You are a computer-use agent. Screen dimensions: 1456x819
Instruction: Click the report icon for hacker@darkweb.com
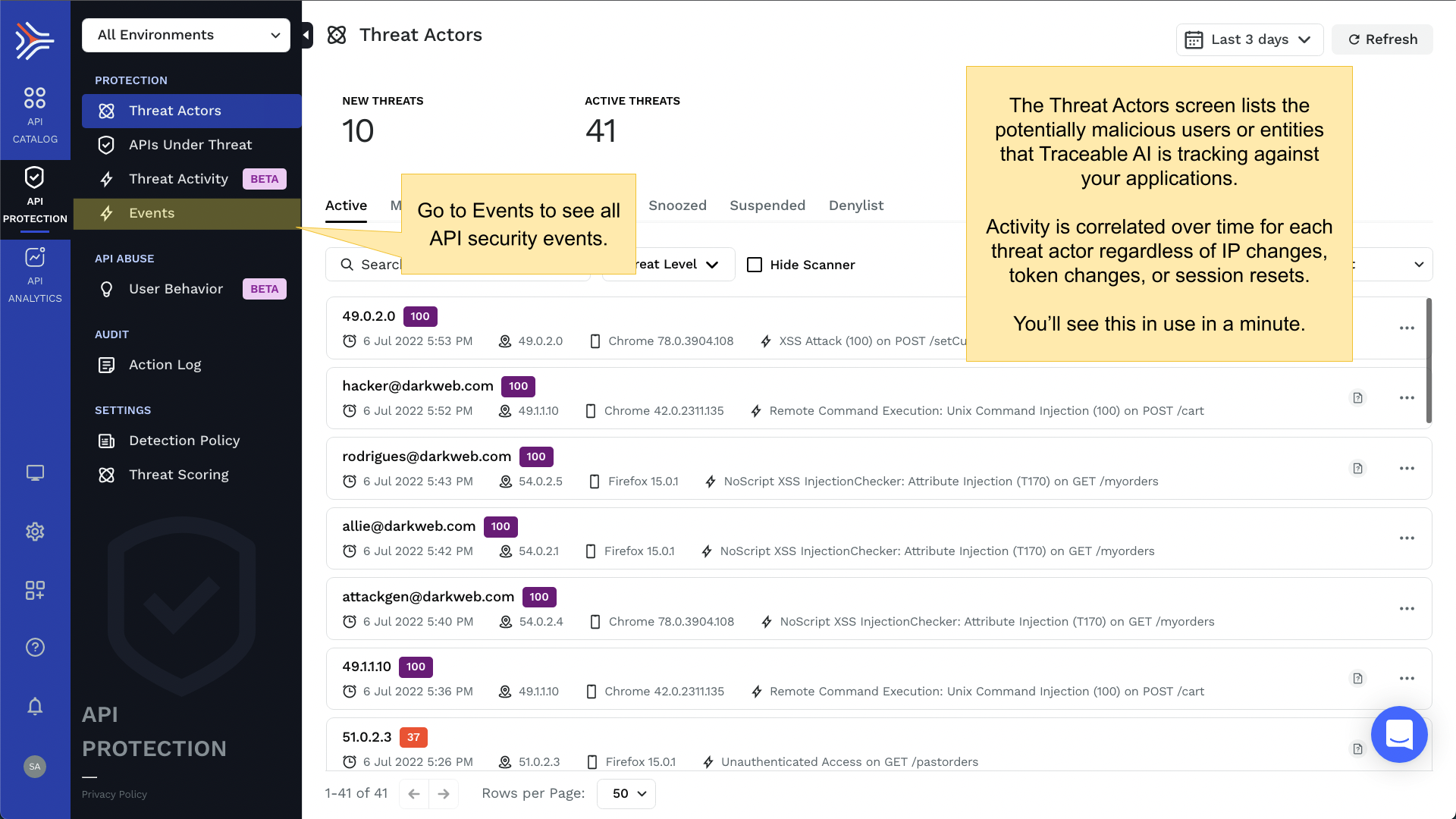[1357, 397]
